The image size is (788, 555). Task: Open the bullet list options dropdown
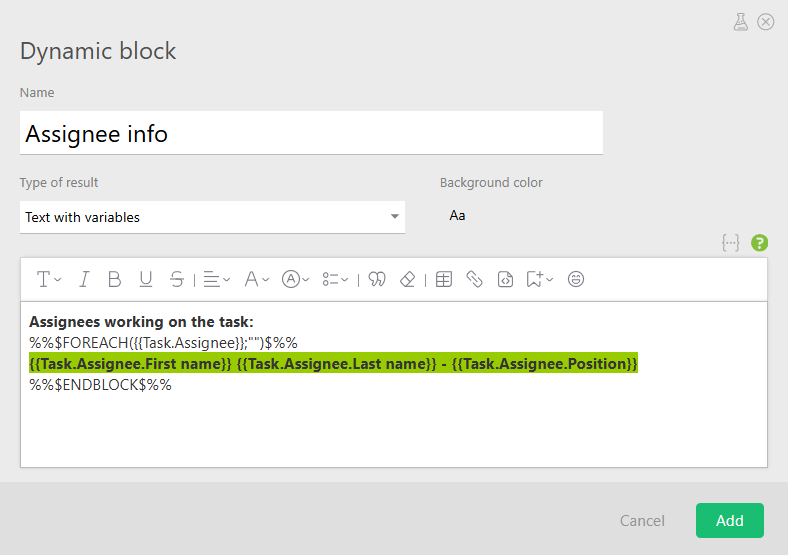(336, 280)
